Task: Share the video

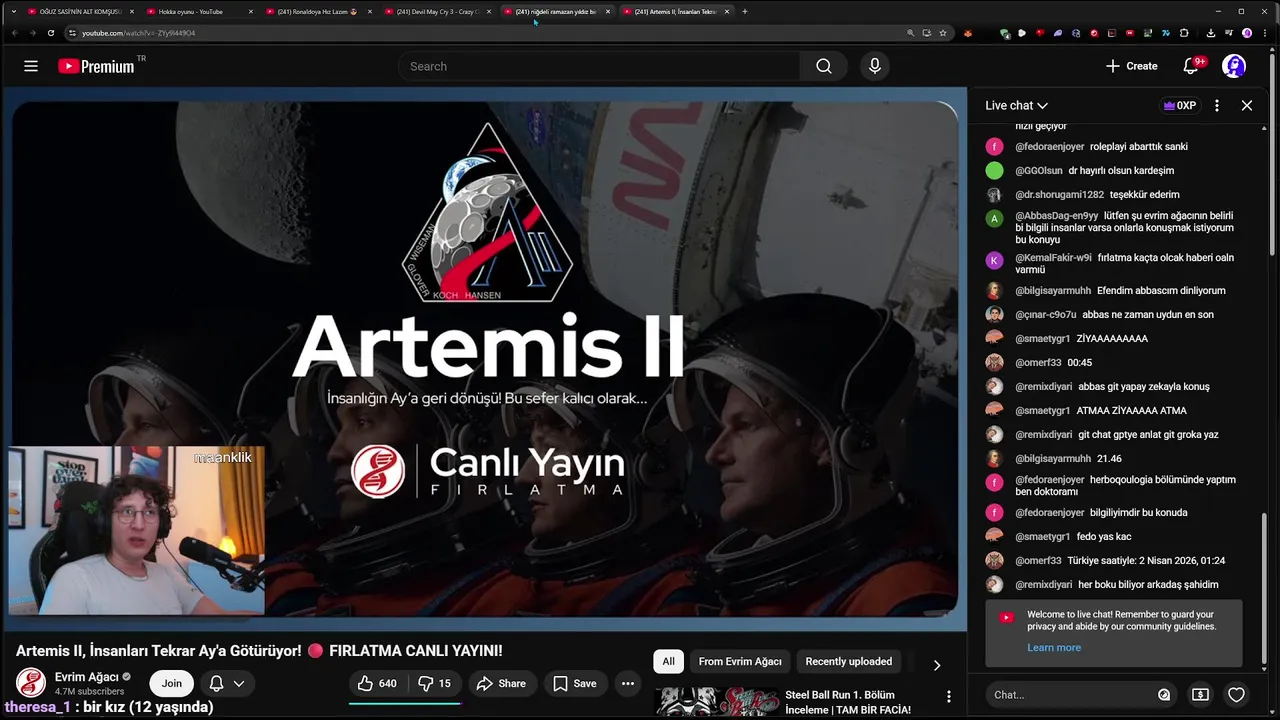Action: 501,684
